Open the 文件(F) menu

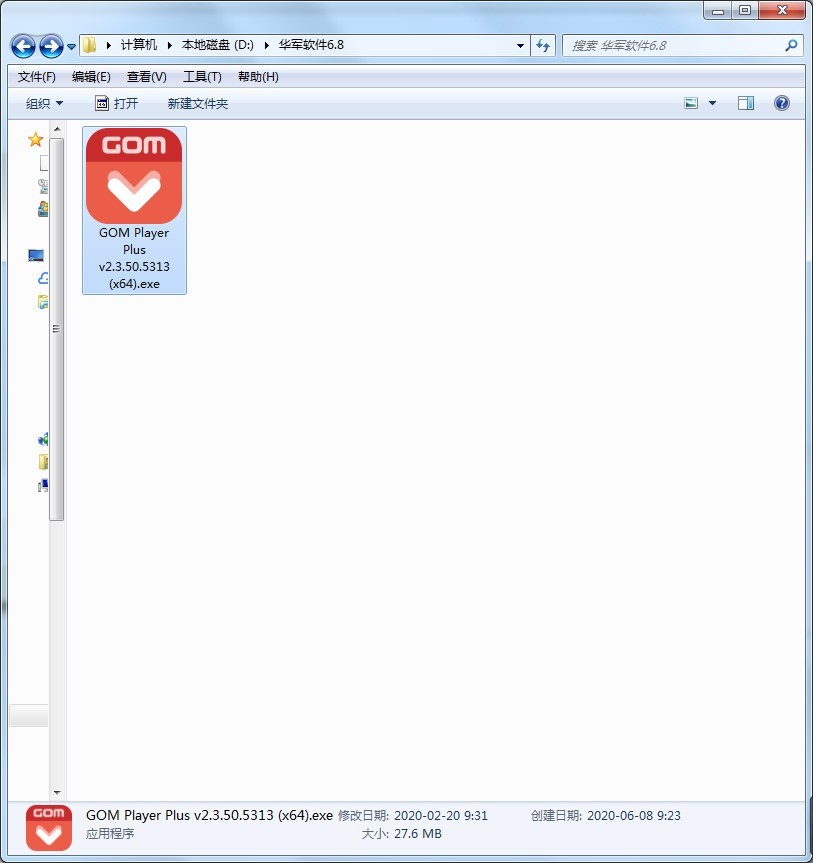(x=36, y=77)
